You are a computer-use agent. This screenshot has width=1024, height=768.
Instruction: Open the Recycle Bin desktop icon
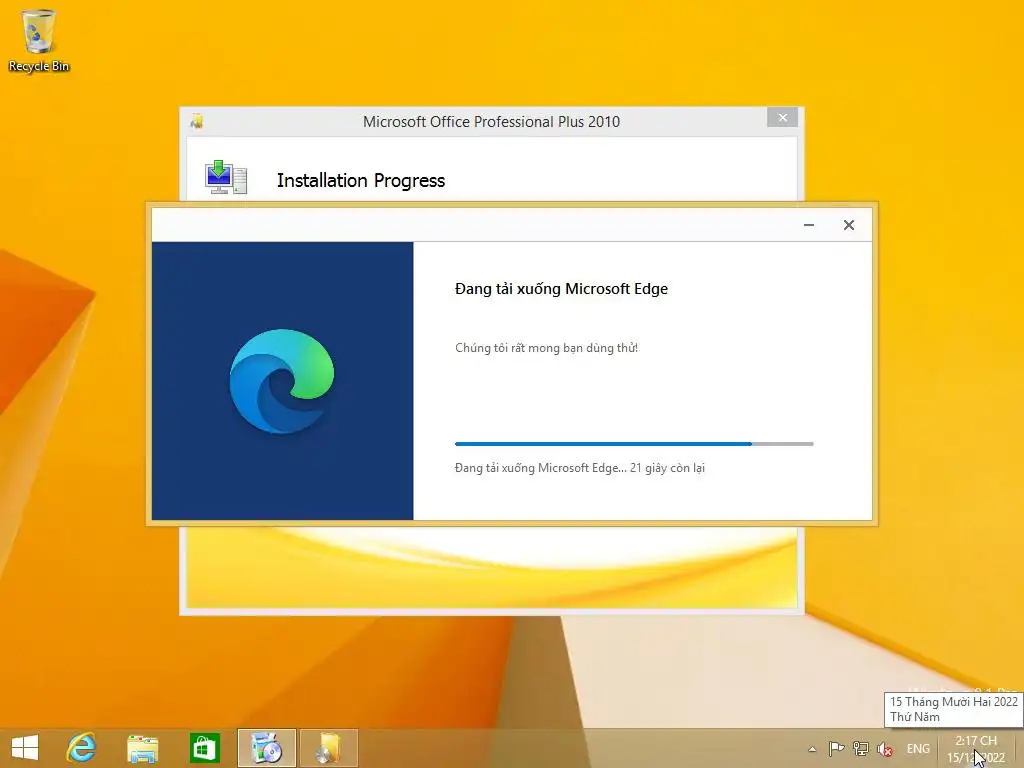tap(39, 40)
